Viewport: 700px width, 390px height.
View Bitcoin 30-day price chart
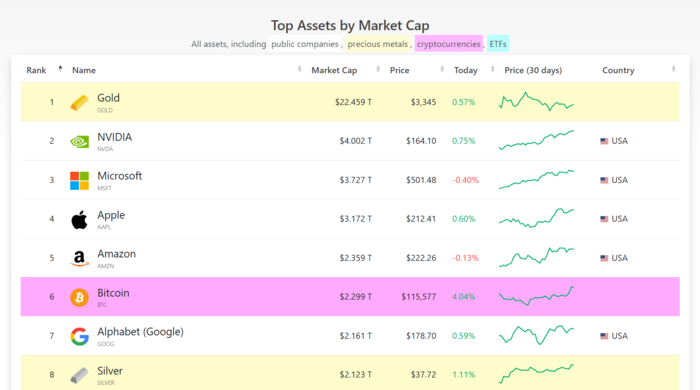point(536,296)
